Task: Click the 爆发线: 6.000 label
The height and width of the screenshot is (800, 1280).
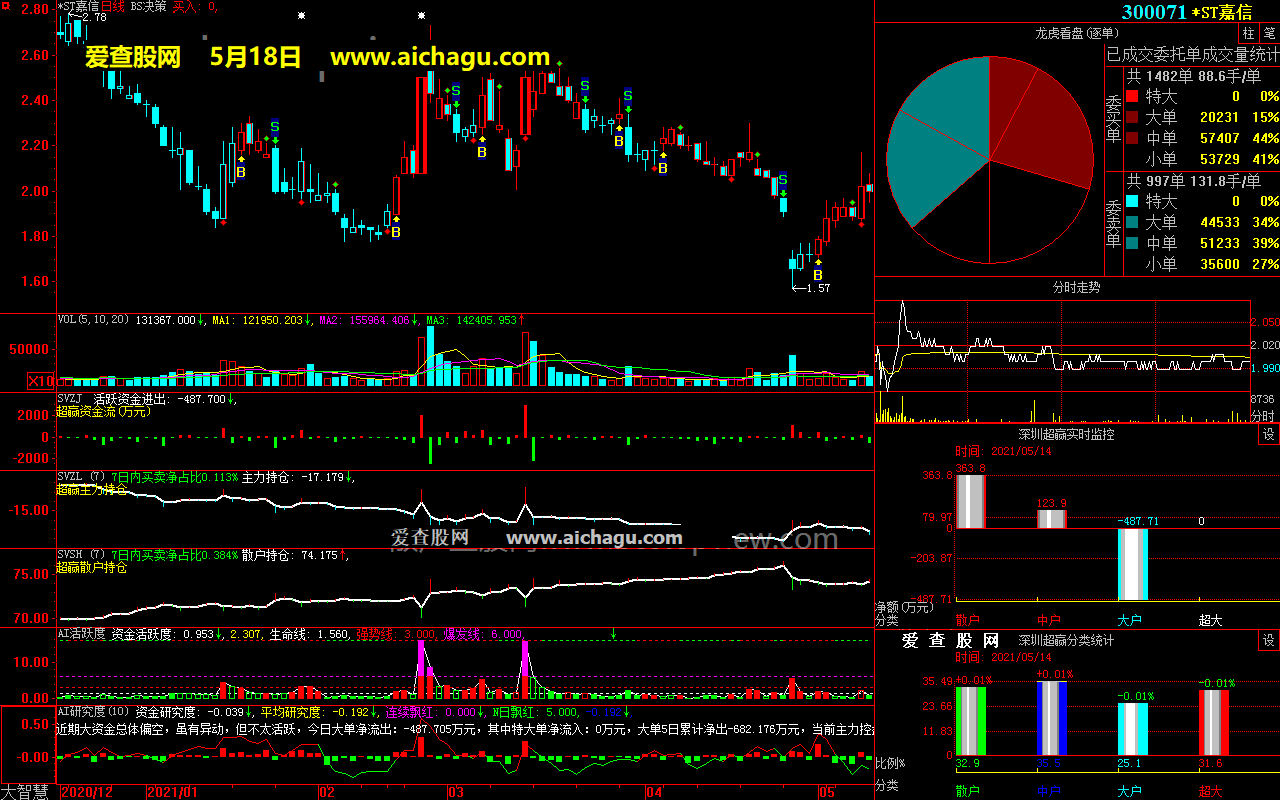Action: coord(482,634)
